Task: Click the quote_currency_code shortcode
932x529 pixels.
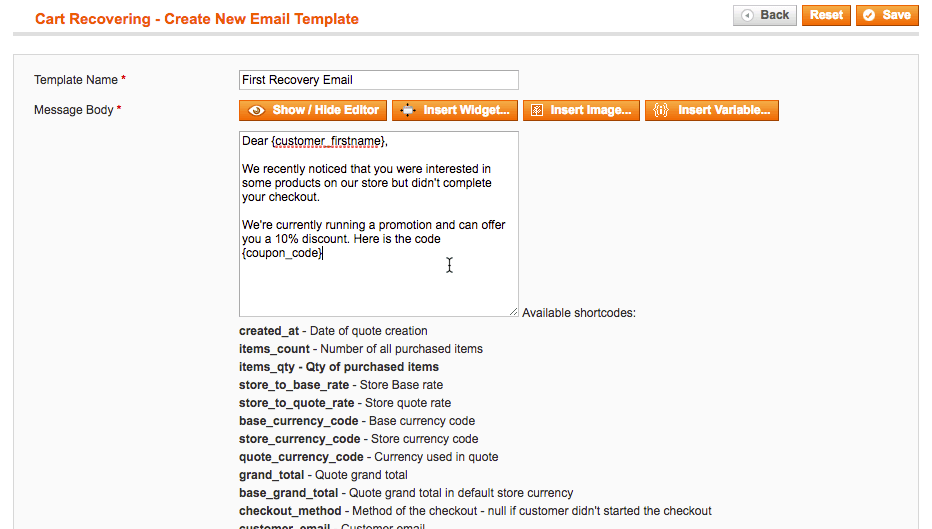Action: tap(298, 457)
